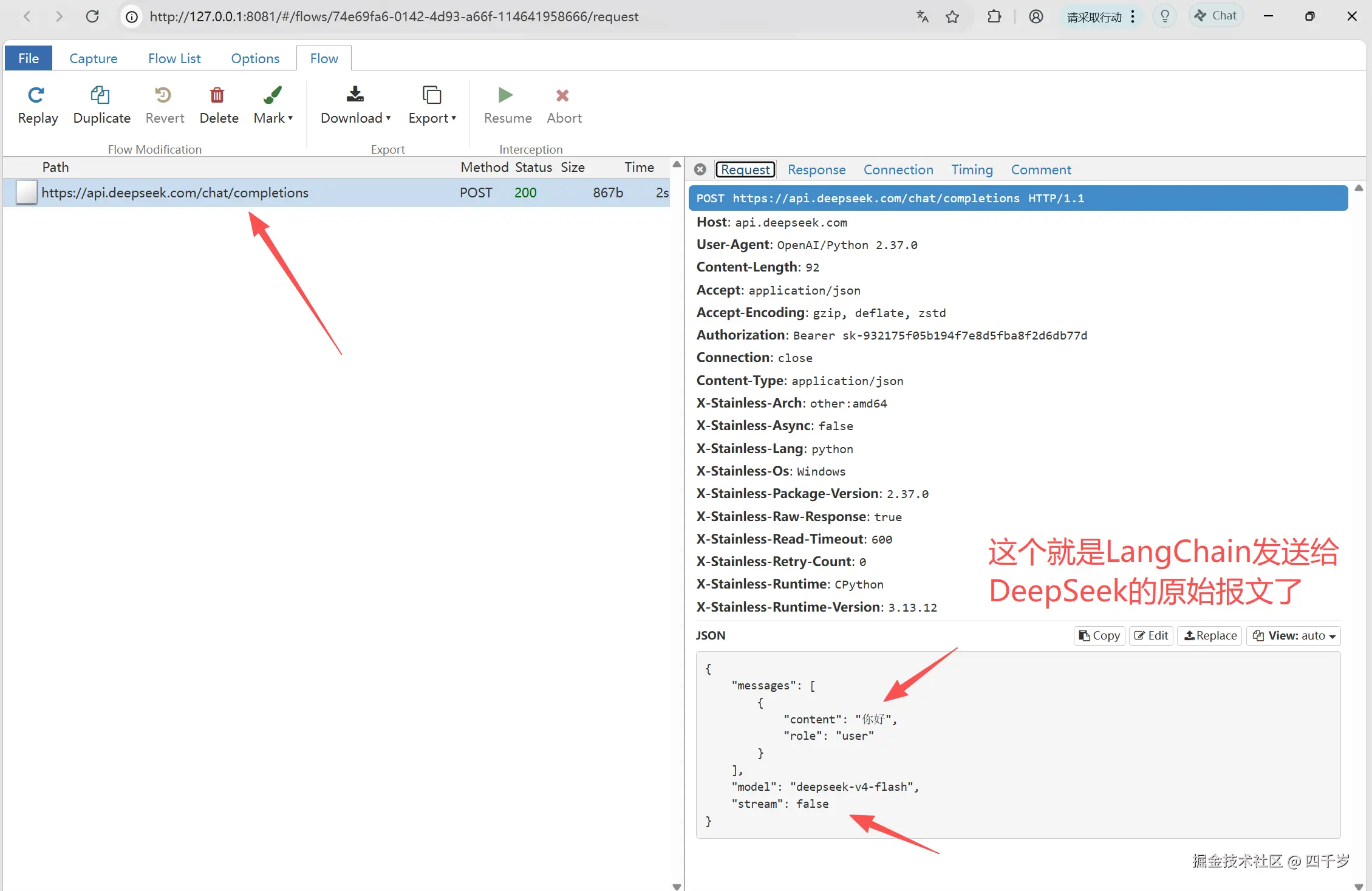Click the Authorization header value
This screenshot has height=891, width=1372.
tap(940, 335)
